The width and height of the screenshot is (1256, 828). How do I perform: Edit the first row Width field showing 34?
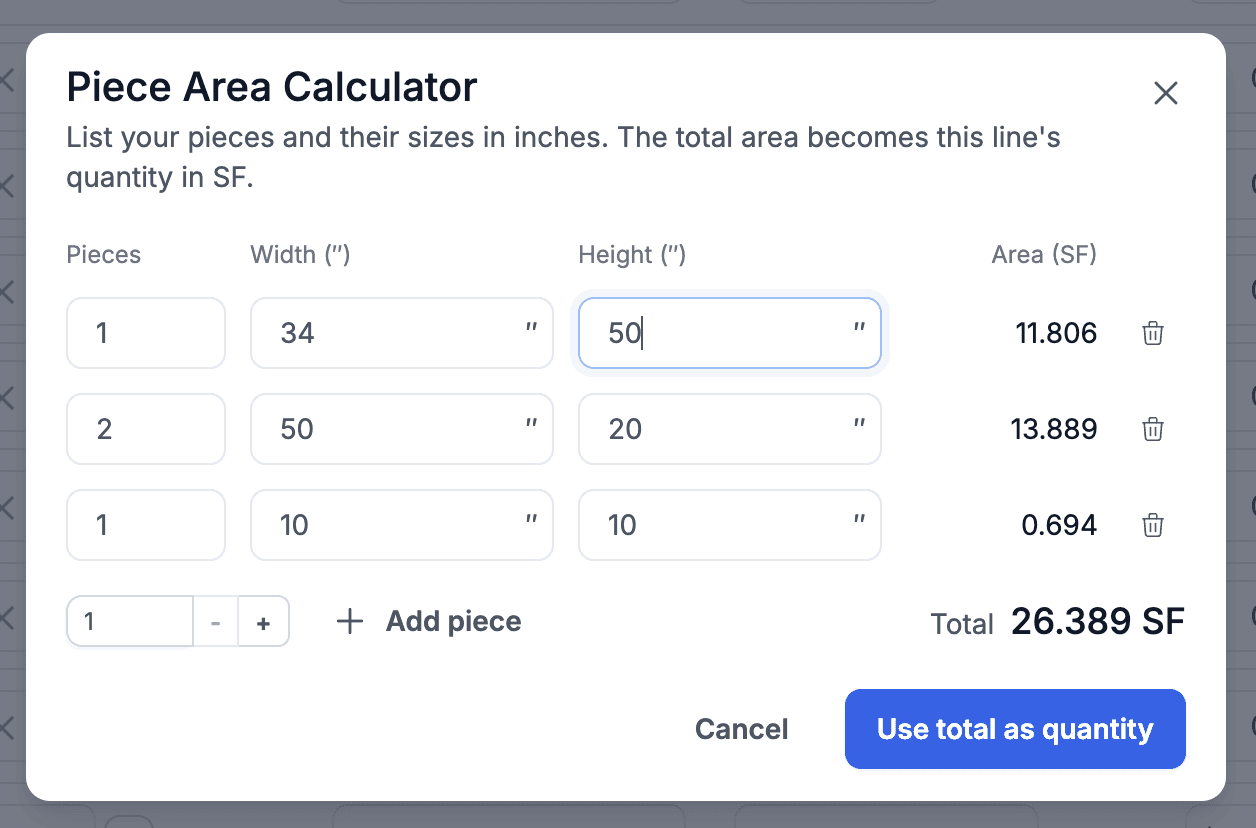pyautogui.click(x=402, y=333)
